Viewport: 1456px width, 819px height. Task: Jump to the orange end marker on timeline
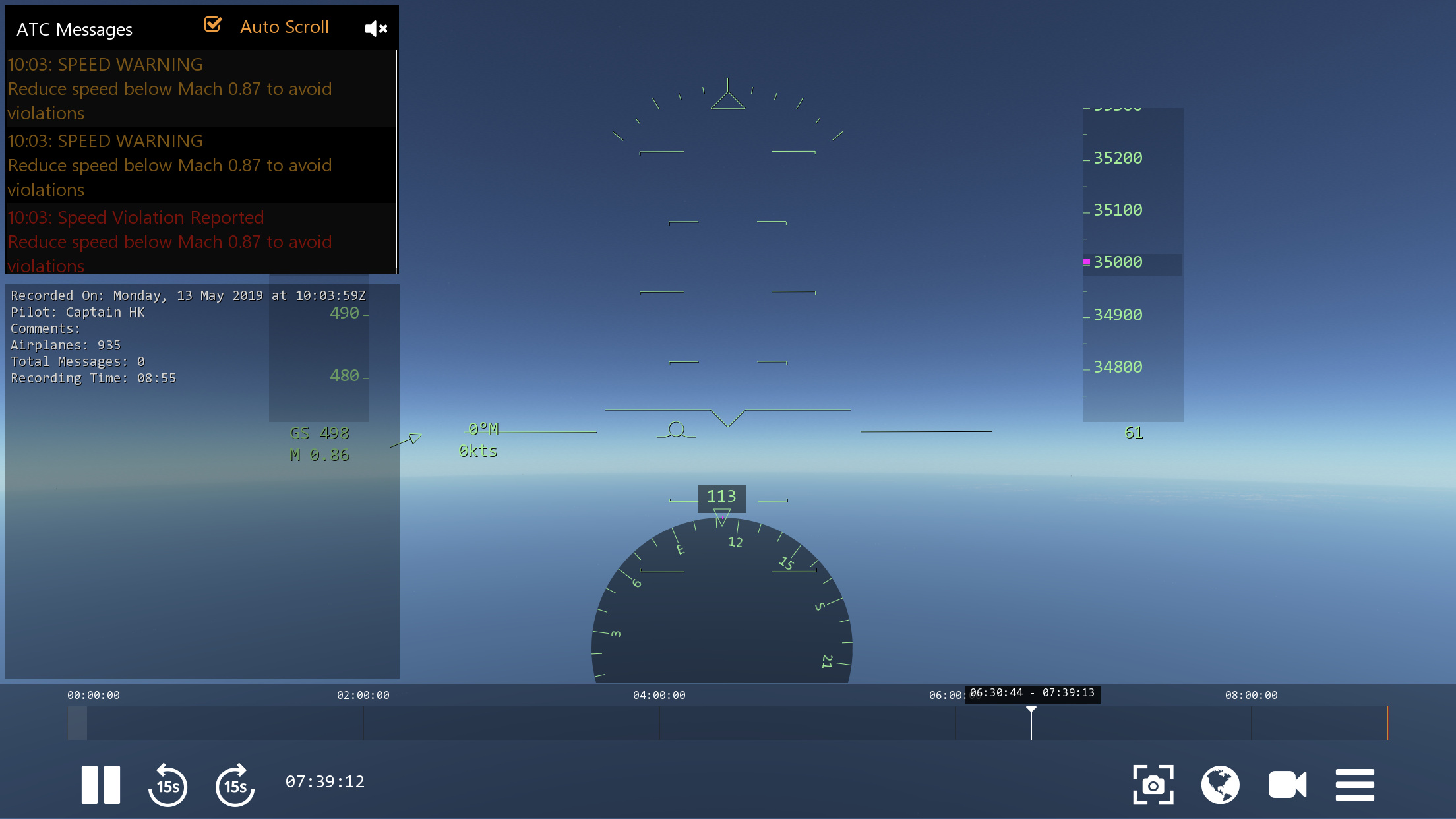point(1387,723)
